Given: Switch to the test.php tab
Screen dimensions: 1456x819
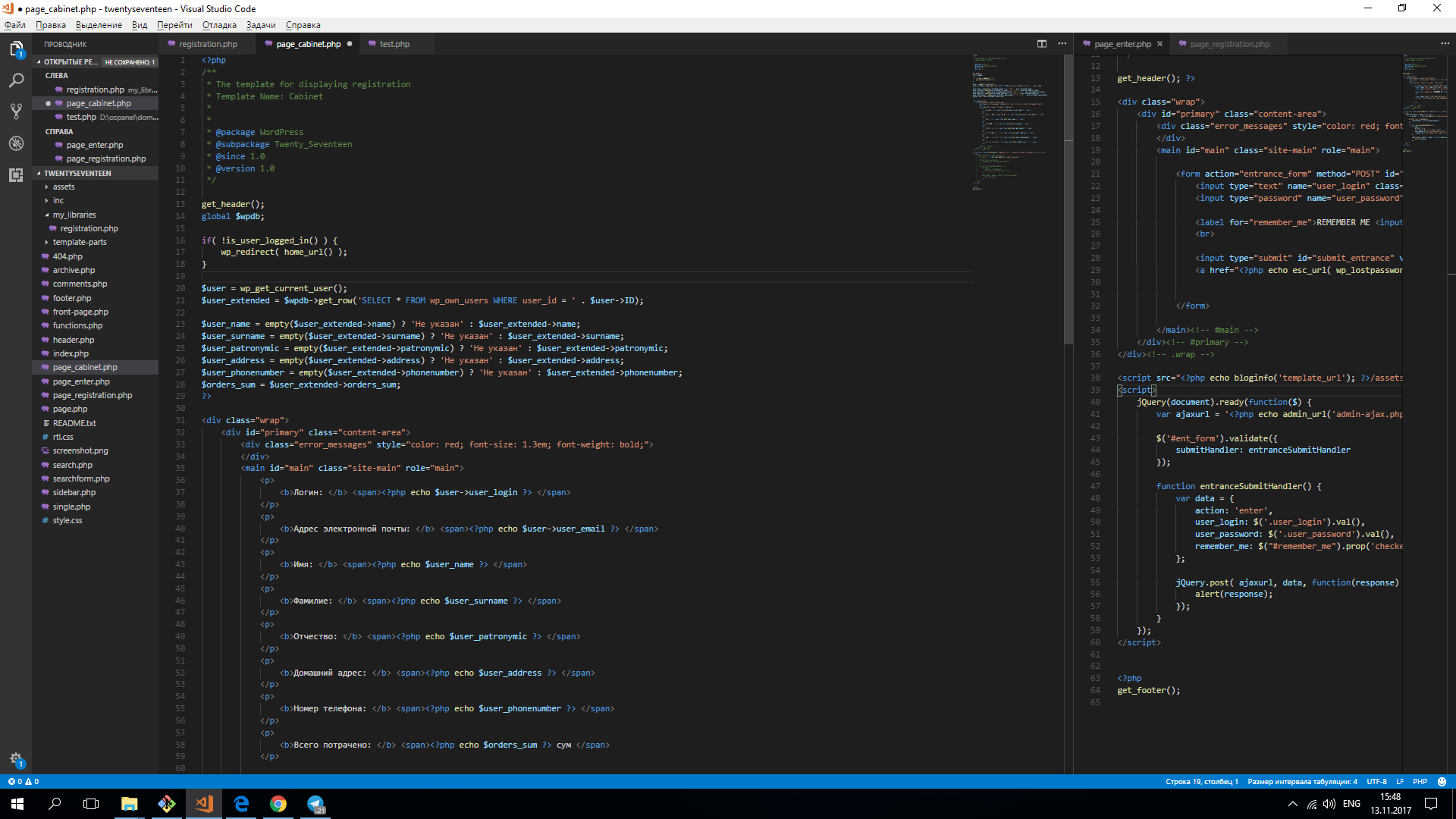Looking at the screenshot, I should click(394, 44).
